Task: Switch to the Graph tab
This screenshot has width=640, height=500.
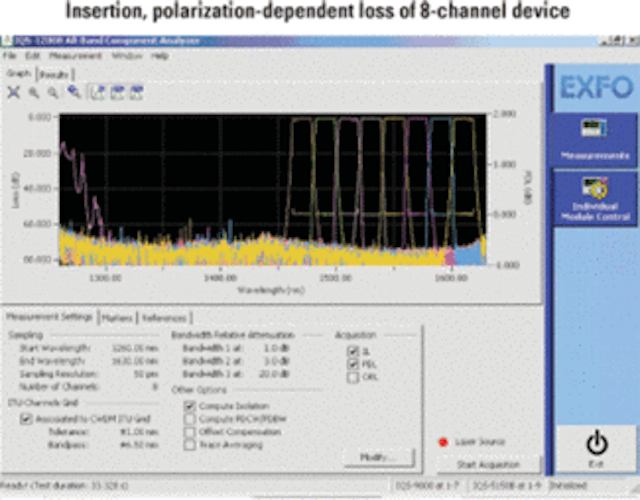Action: pyautogui.click(x=19, y=73)
